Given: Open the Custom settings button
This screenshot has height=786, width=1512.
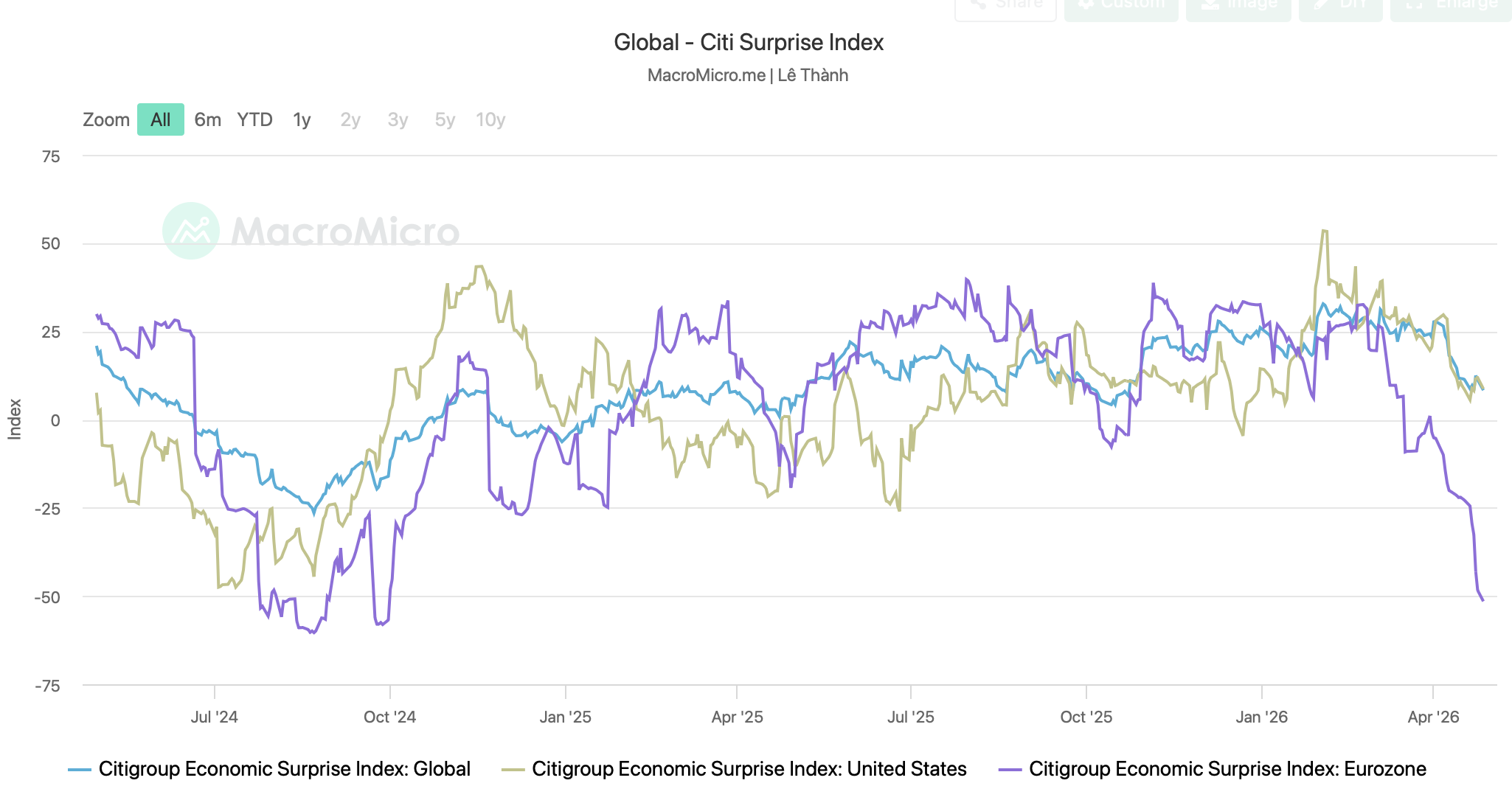Looking at the screenshot, I should pos(1121,6).
